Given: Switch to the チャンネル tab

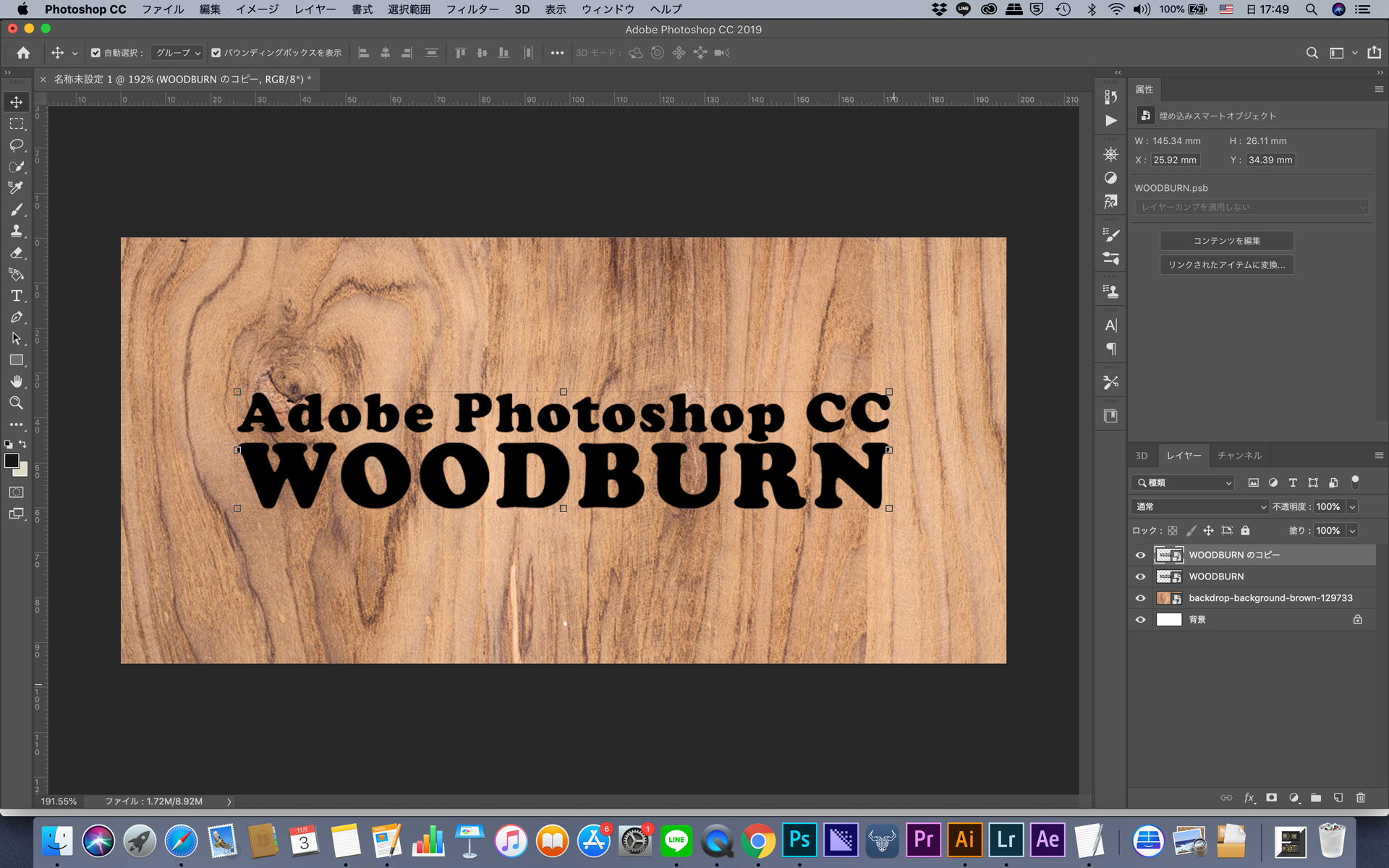Looking at the screenshot, I should coord(1239,456).
